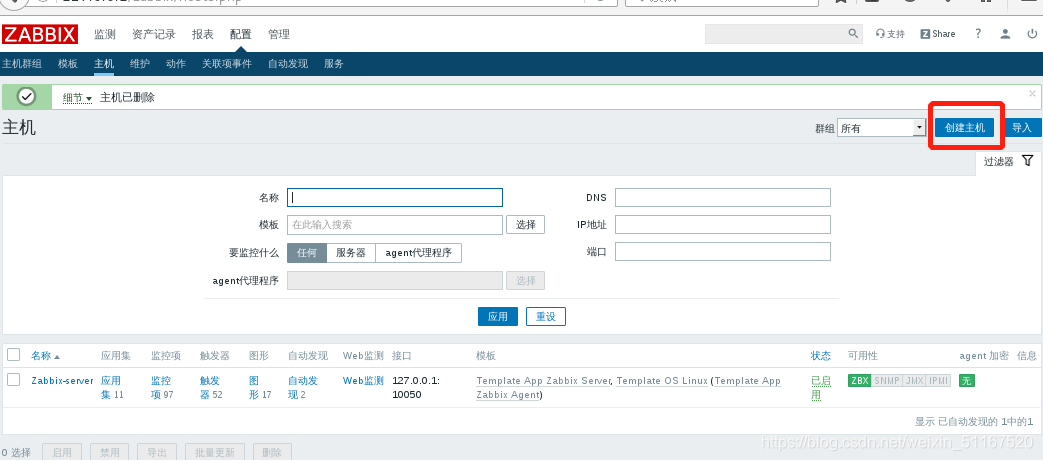Click the search magnifier icon
Viewport: 1043px width, 461px height.
(x=853, y=33)
